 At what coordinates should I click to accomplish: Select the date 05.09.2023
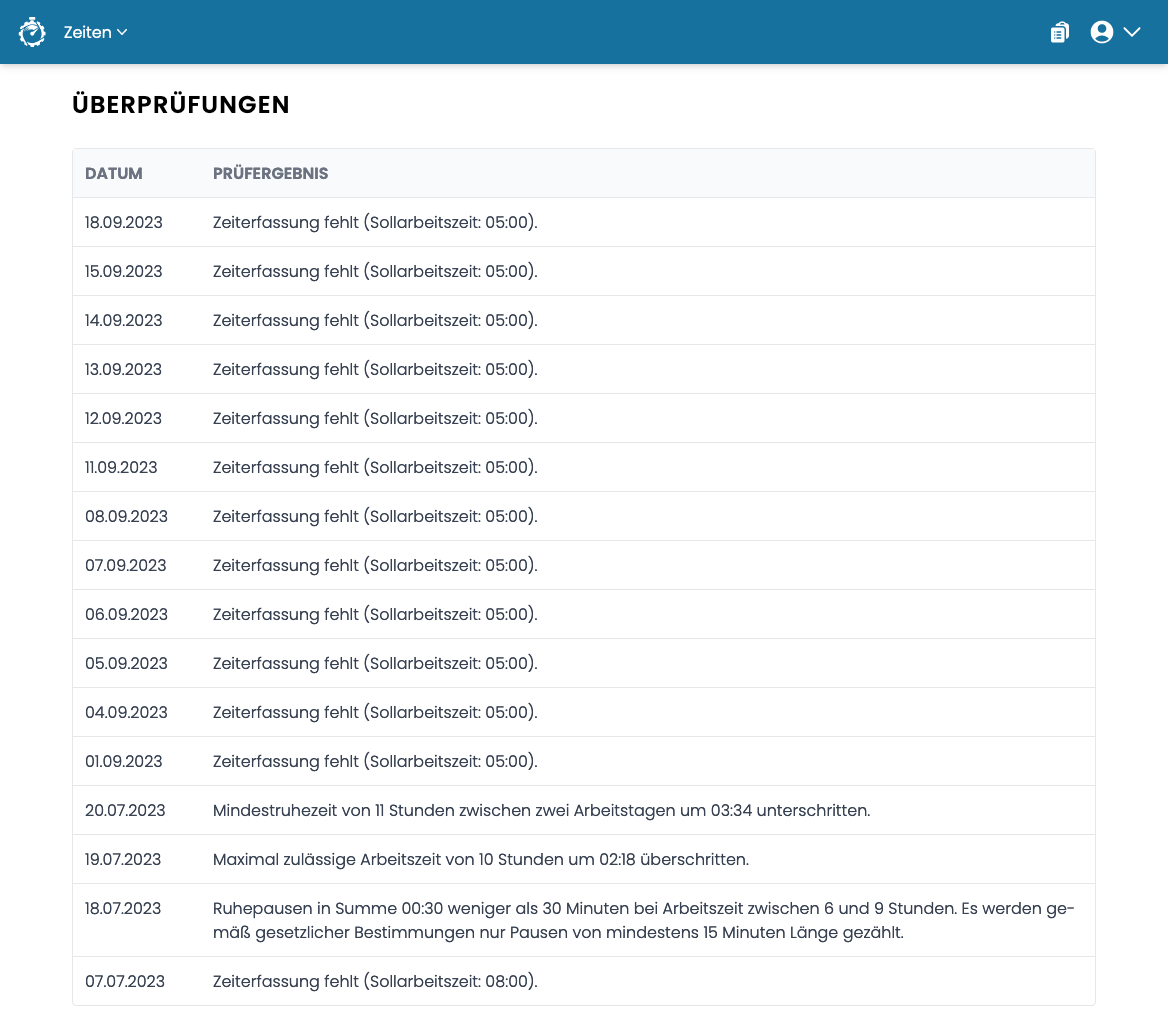pos(127,663)
